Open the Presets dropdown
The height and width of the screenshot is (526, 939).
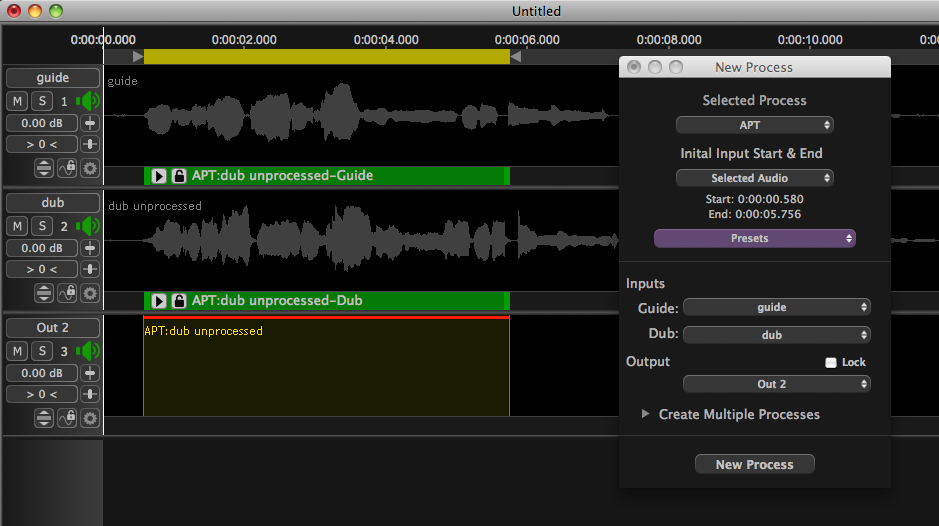[x=754, y=238]
